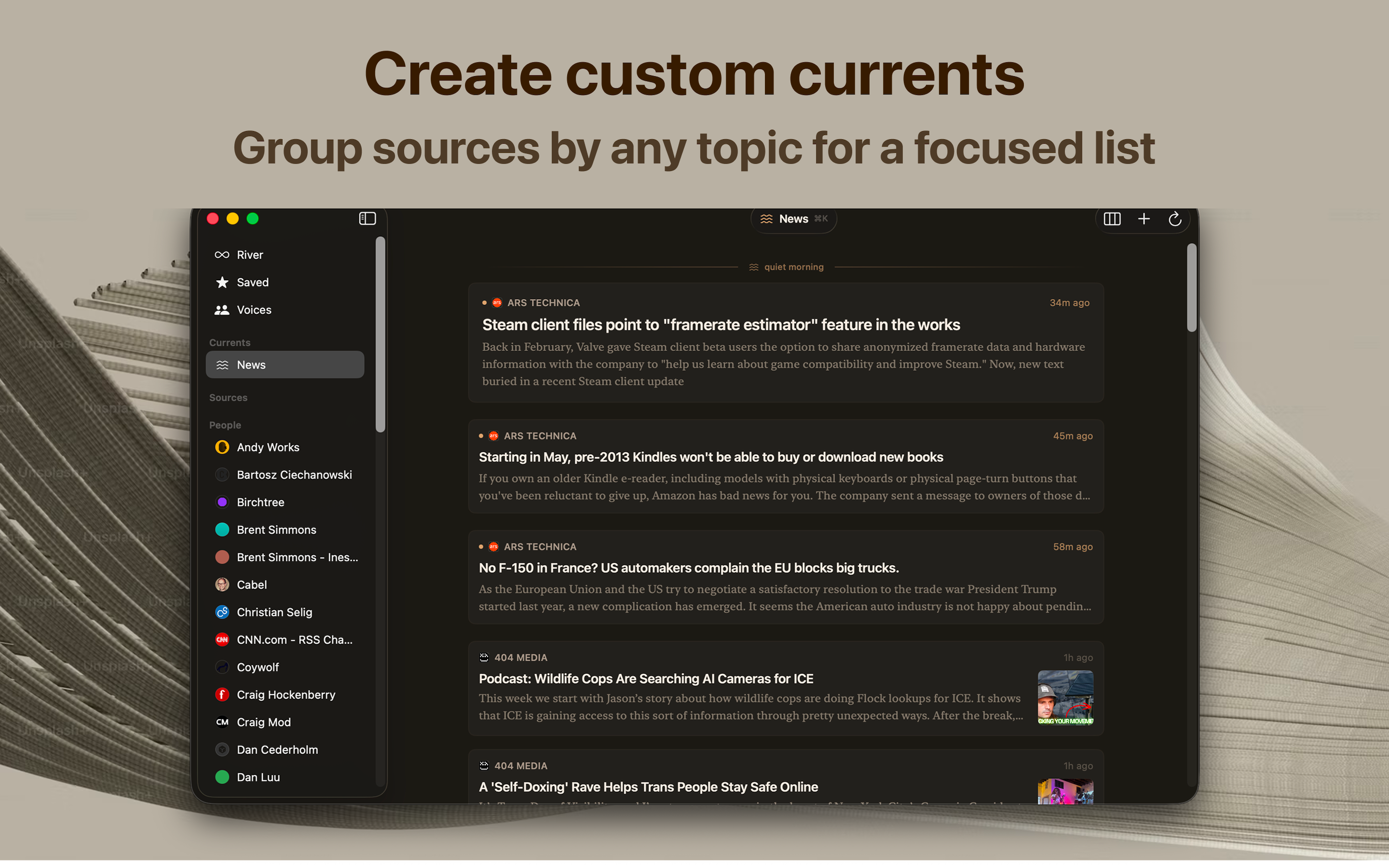Click the '58m ago' timestamp
Image resolution: width=1389 pixels, height=868 pixels.
point(1073,546)
